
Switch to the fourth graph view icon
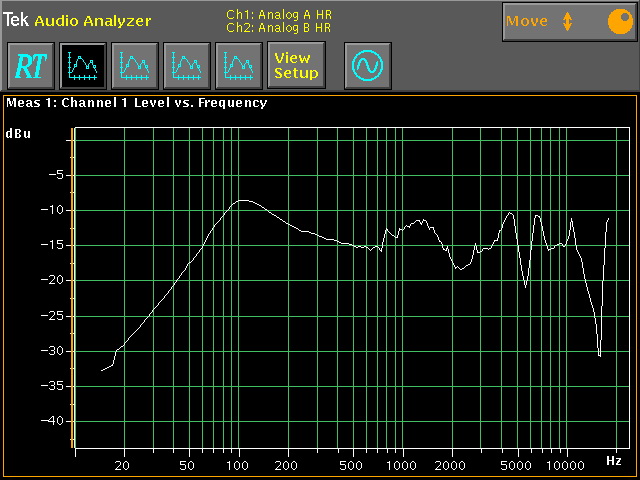click(239, 66)
